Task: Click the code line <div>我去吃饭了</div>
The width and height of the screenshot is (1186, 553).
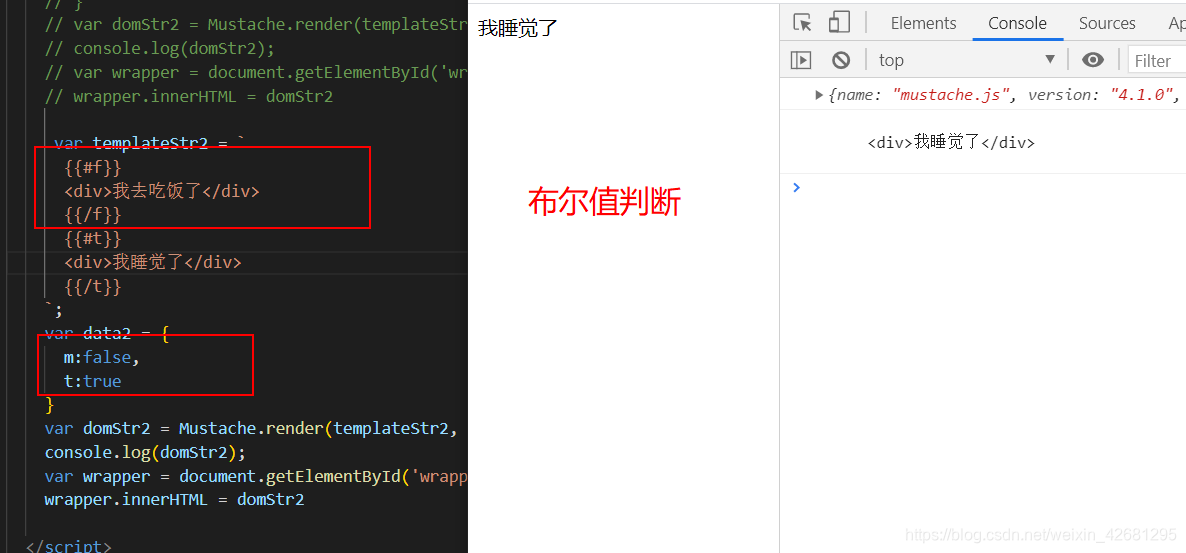Action: [x=162, y=191]
